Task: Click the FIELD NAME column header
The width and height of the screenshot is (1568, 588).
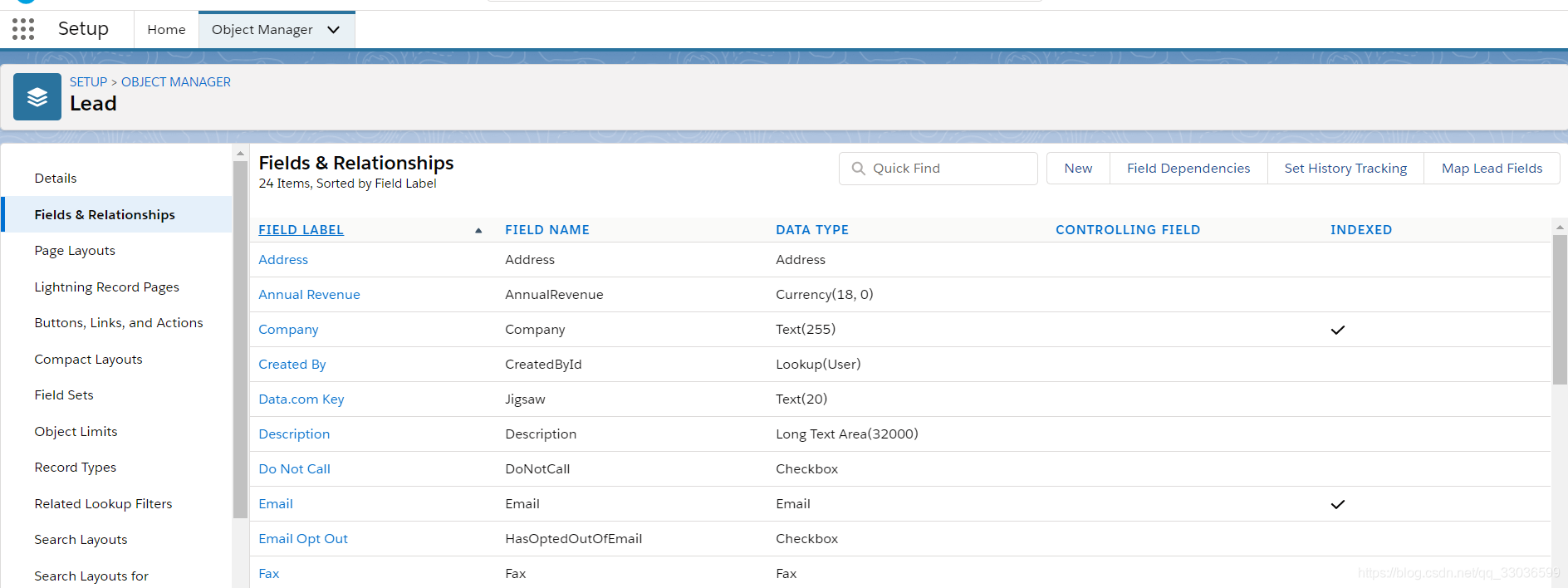Action: coord(547,230)
